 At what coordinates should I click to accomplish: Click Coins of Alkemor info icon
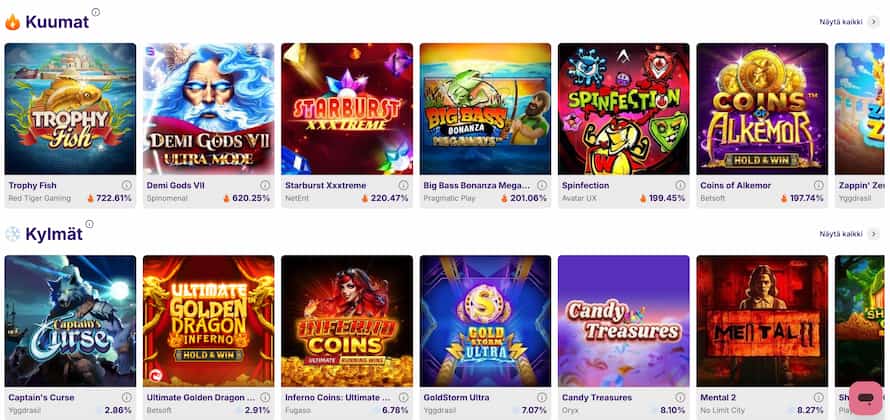(818, 185)
